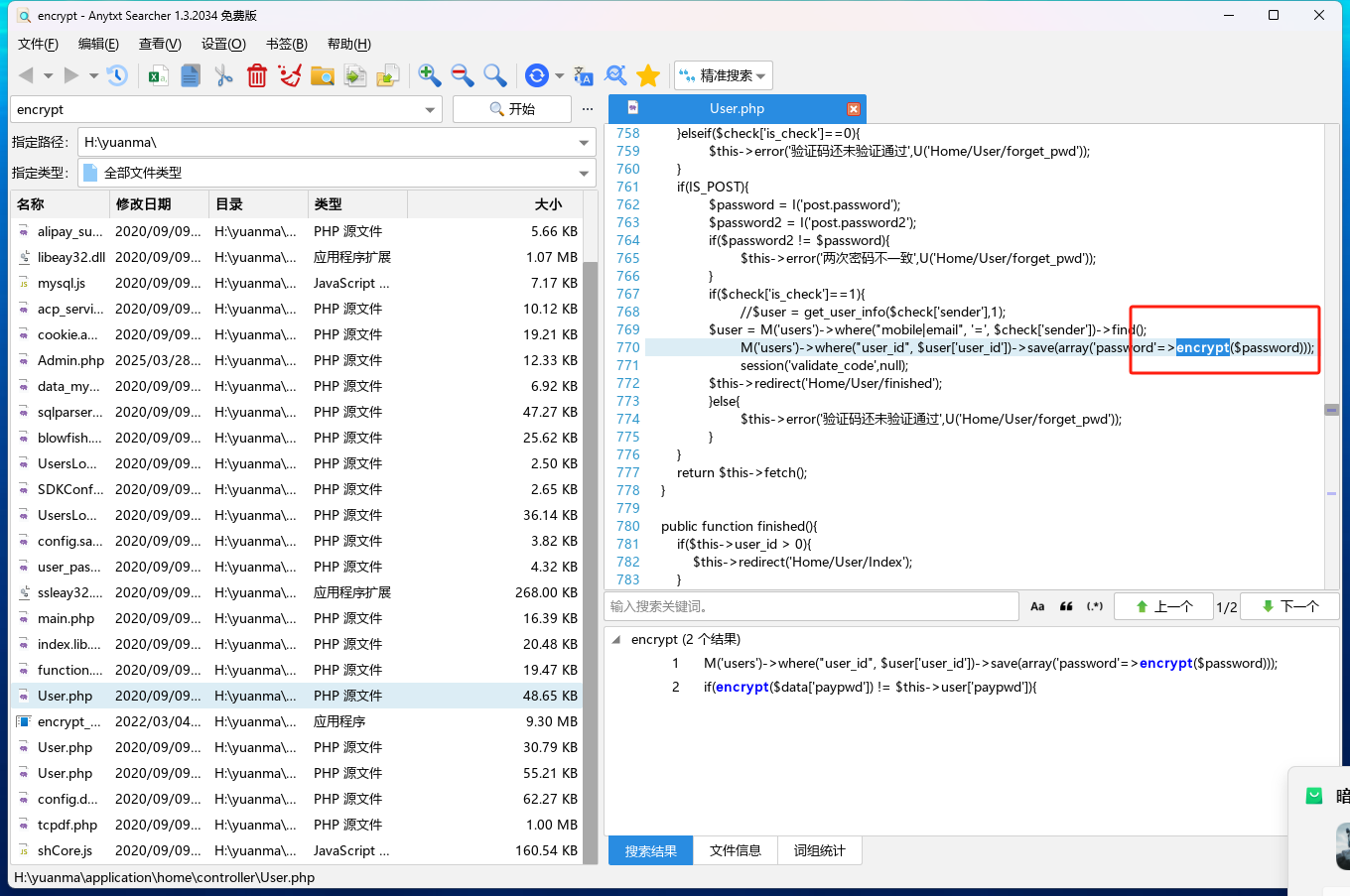The width and height of the screenshot is (1350, 896).
Task: Click the in-file keyword search input field
Action: [x=810, y=606]
